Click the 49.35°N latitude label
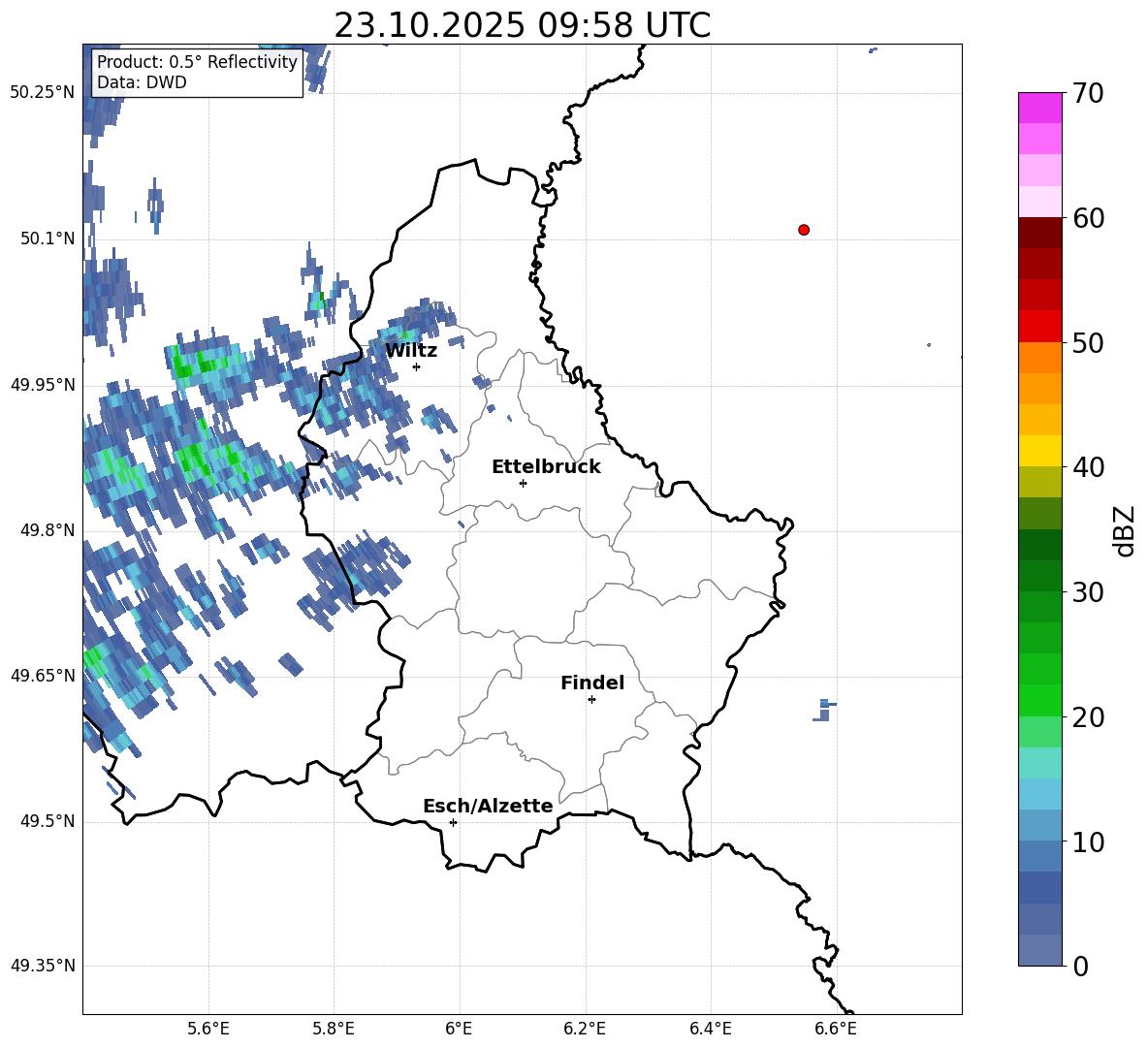The width and height of the screenshot is (1148, 1048). [44, 966]
